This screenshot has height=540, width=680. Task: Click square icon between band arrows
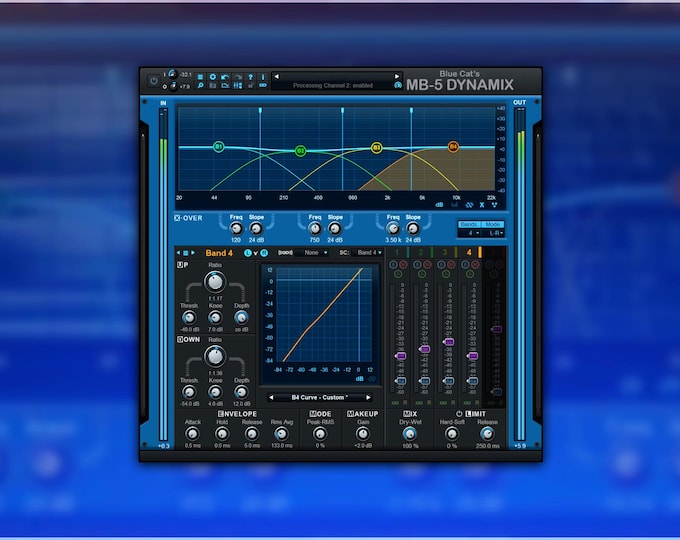click(185, 253)
